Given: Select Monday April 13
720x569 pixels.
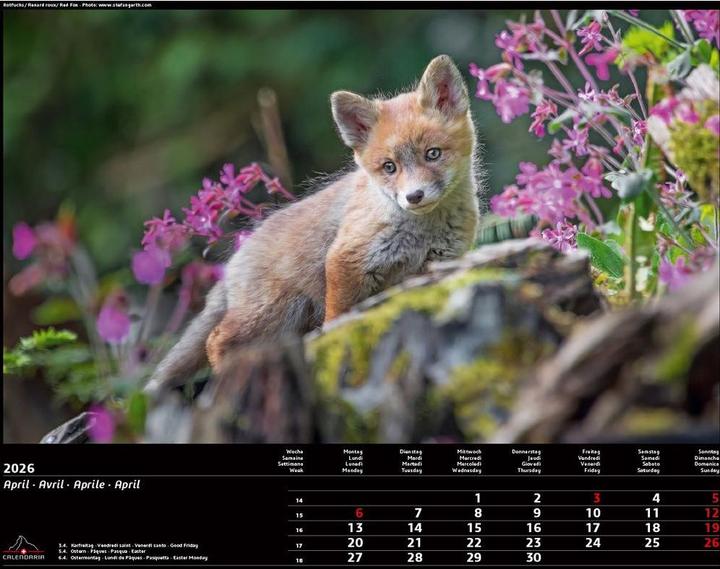Looking at the screenshot, I should tap(355, 528).
